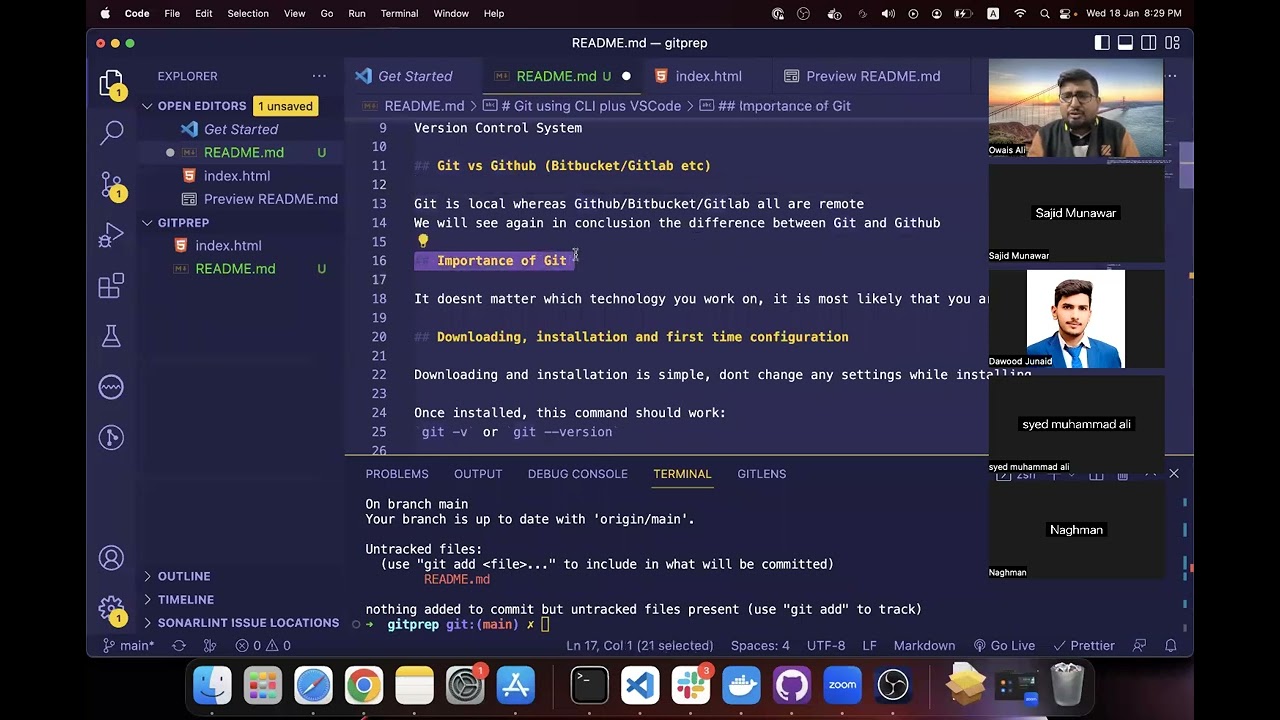Open the Explorer view in the activity bar
This screenshot has width=1280, height=720.
click(111, 82)
